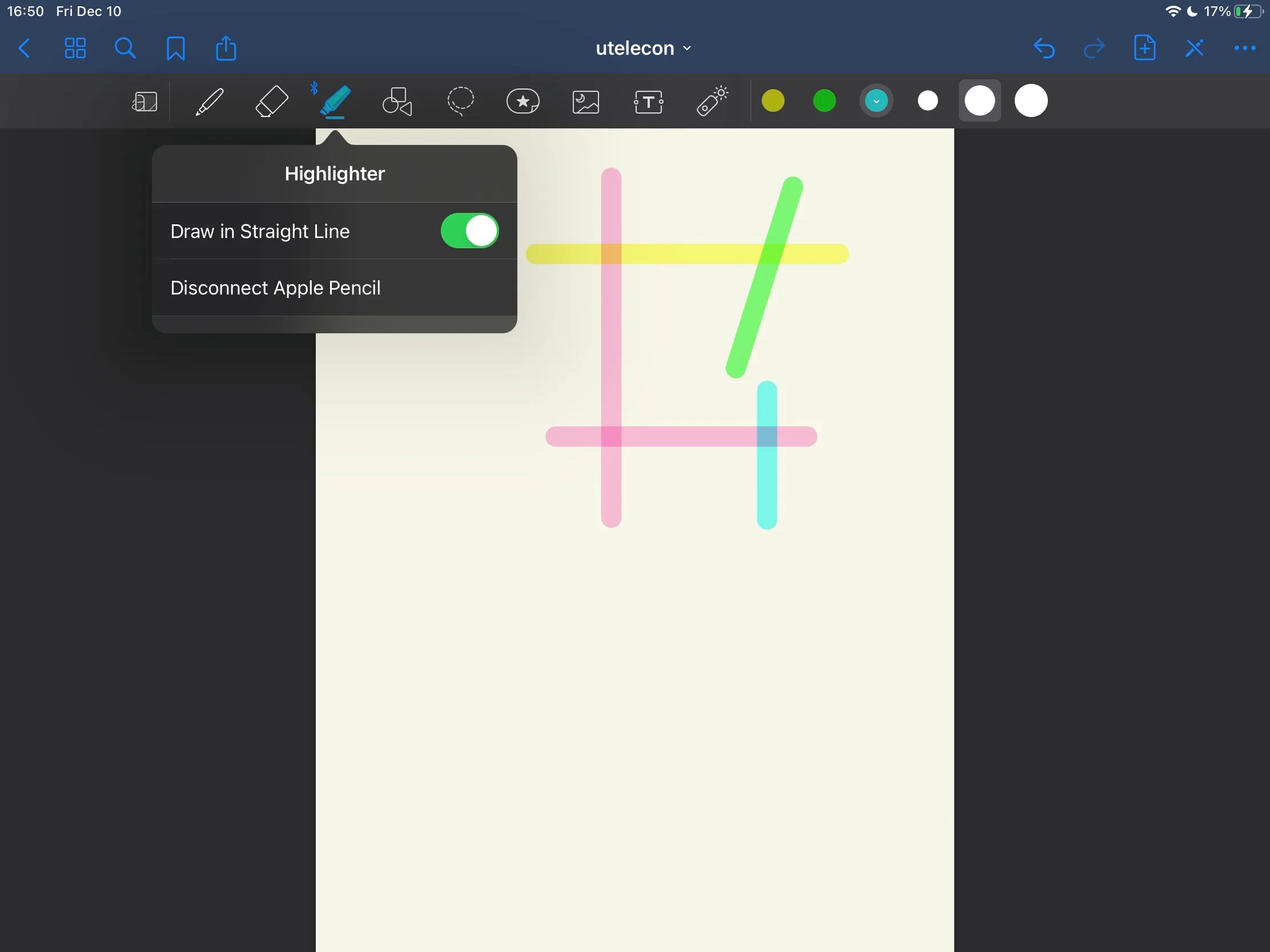Tap the Highlighter tool icon

335,102
